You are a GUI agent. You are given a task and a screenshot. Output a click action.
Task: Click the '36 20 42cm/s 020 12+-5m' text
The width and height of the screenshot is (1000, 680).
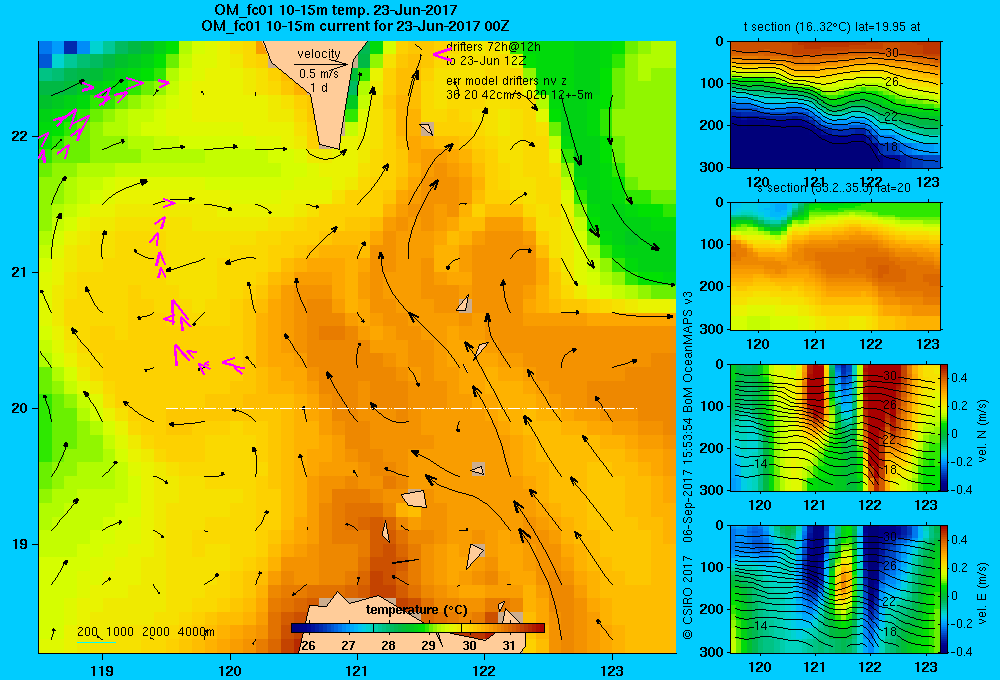click(519, 95)
